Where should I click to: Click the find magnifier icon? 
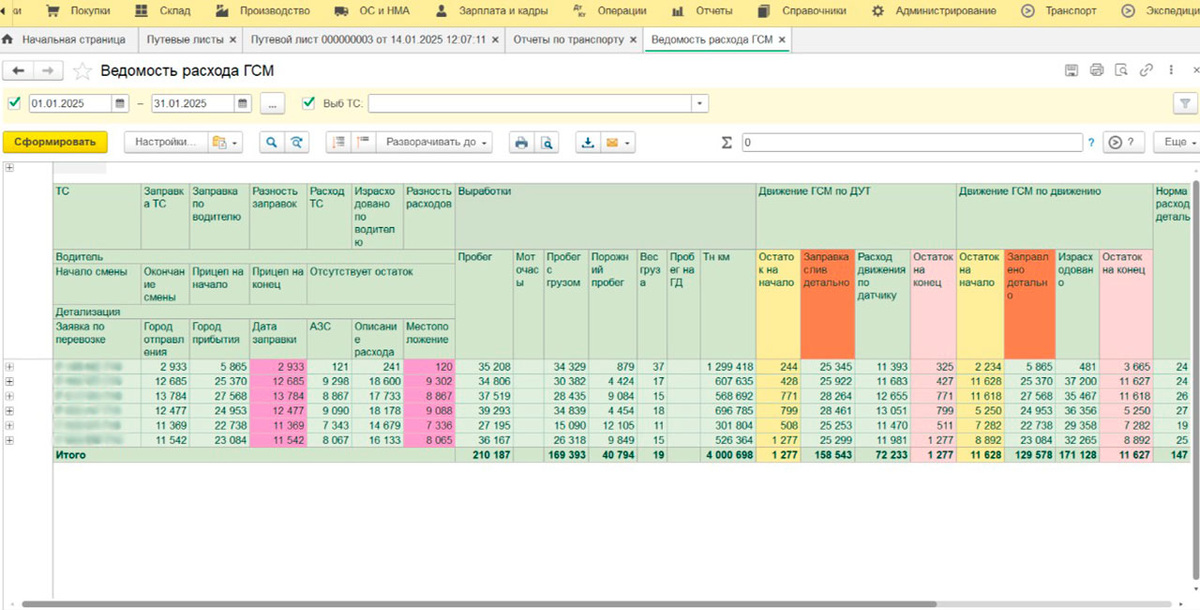coord(270,142)
